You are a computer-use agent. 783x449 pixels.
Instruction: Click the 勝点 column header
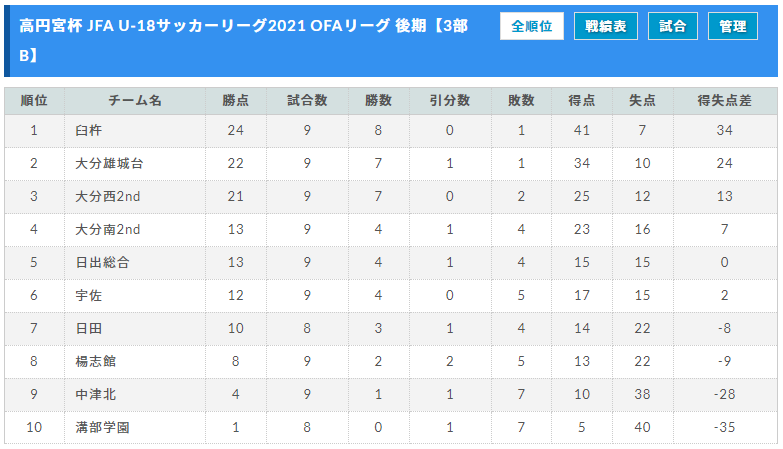coord(236,100)
